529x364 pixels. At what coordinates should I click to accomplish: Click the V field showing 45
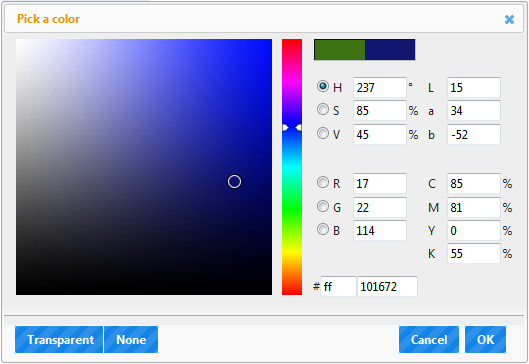[x=380, y=134]
